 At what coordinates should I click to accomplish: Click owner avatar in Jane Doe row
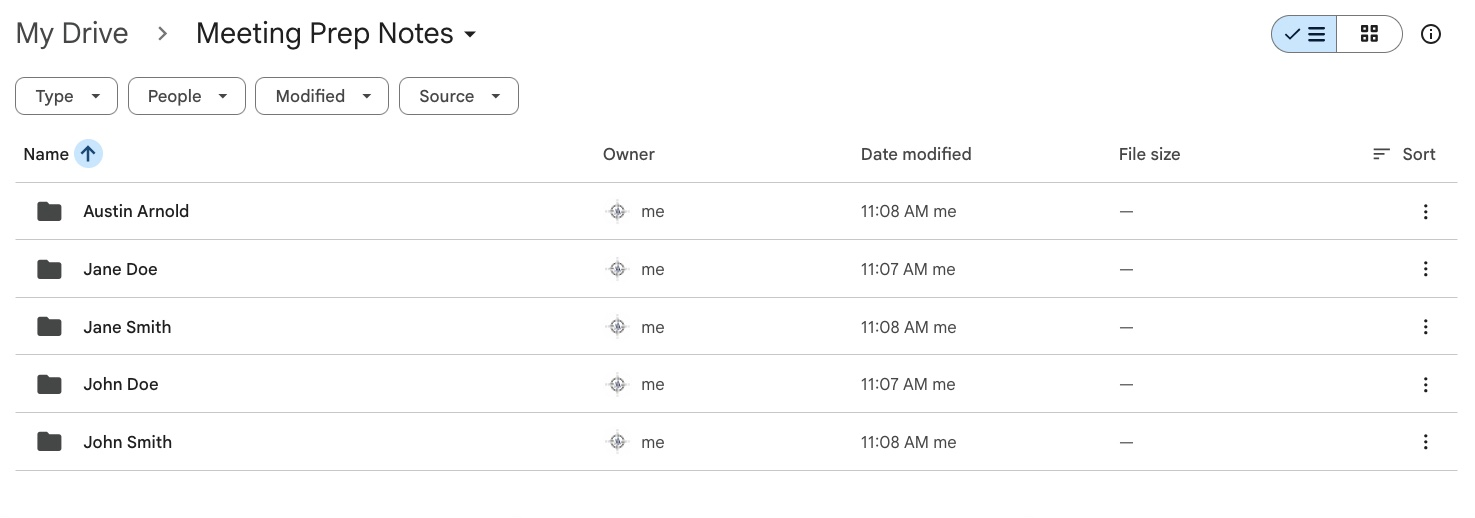point(617,269)
